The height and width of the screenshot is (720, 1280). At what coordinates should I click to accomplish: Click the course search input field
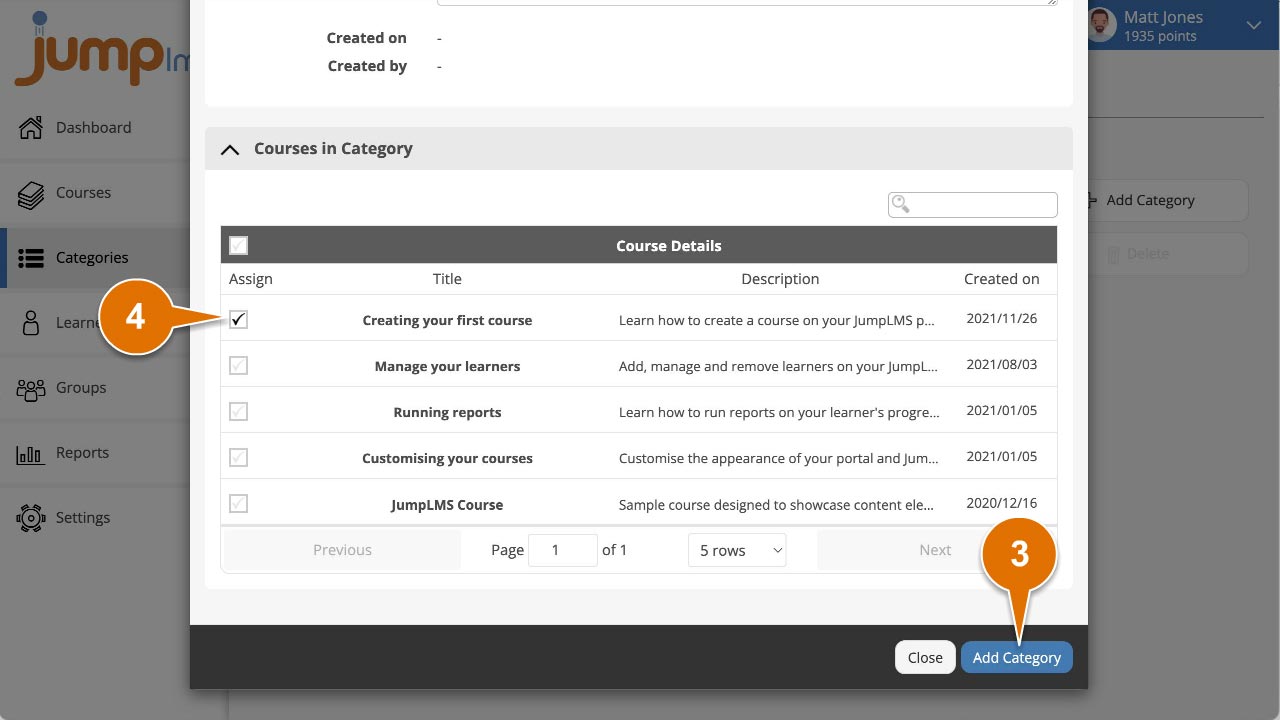coord(973,204)
